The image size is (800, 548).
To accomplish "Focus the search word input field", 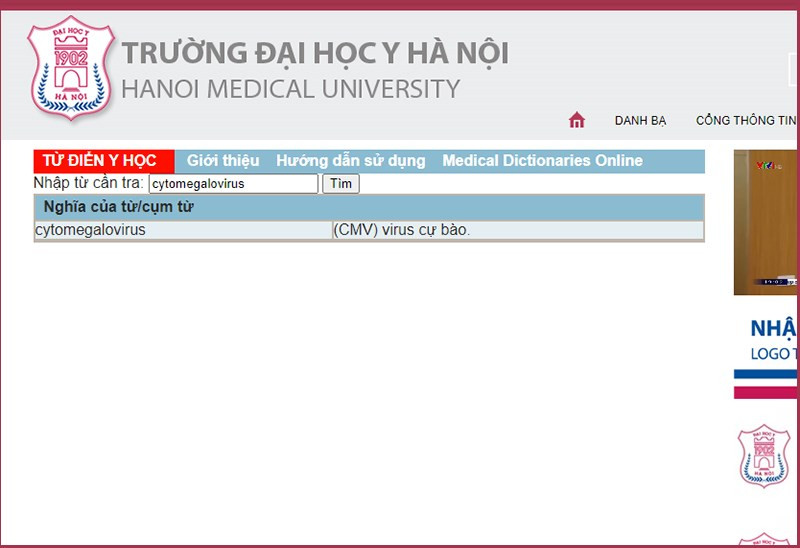I will [234, 184].
